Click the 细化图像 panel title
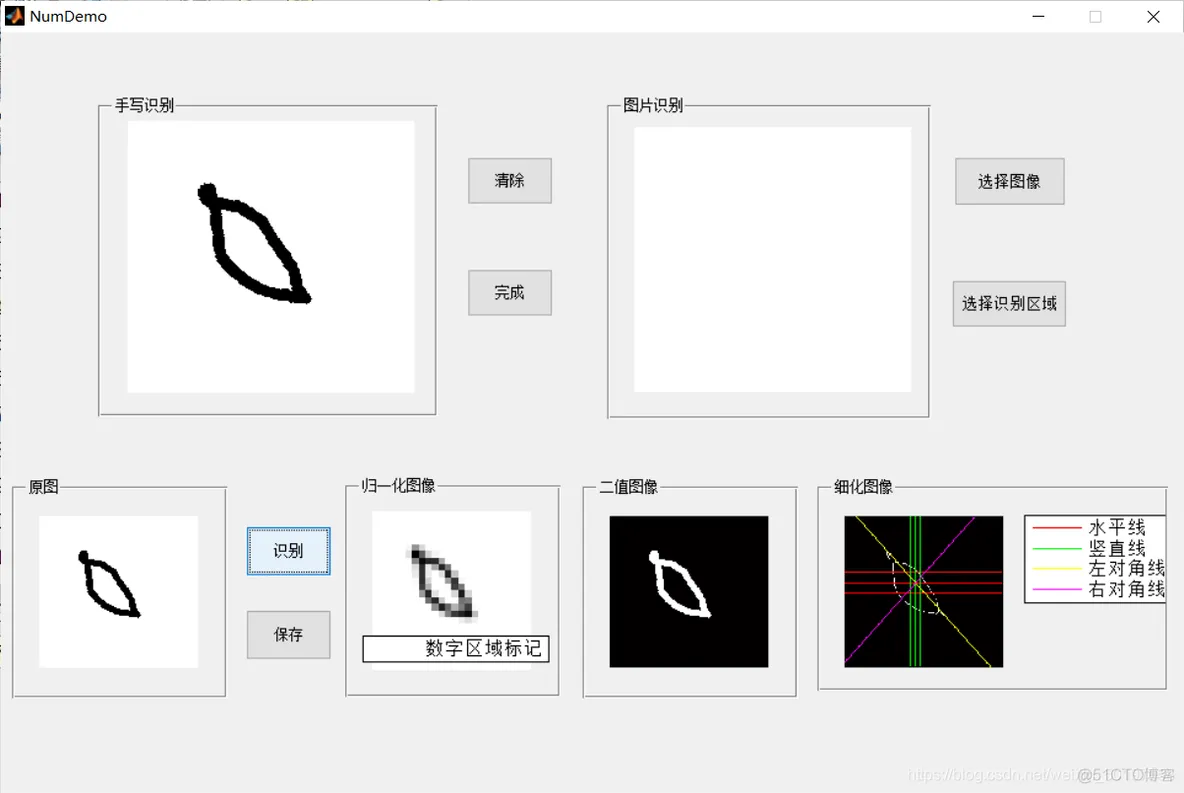The image size is (1184, 793). (x=863, y=487)
